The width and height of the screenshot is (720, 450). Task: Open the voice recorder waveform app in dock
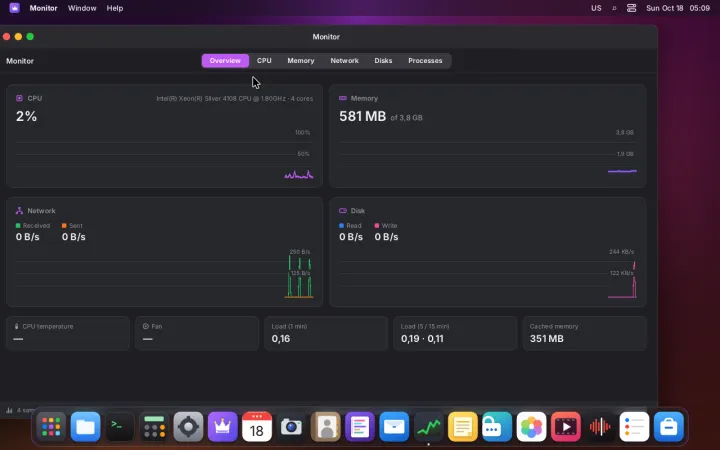tap(600, 427)
